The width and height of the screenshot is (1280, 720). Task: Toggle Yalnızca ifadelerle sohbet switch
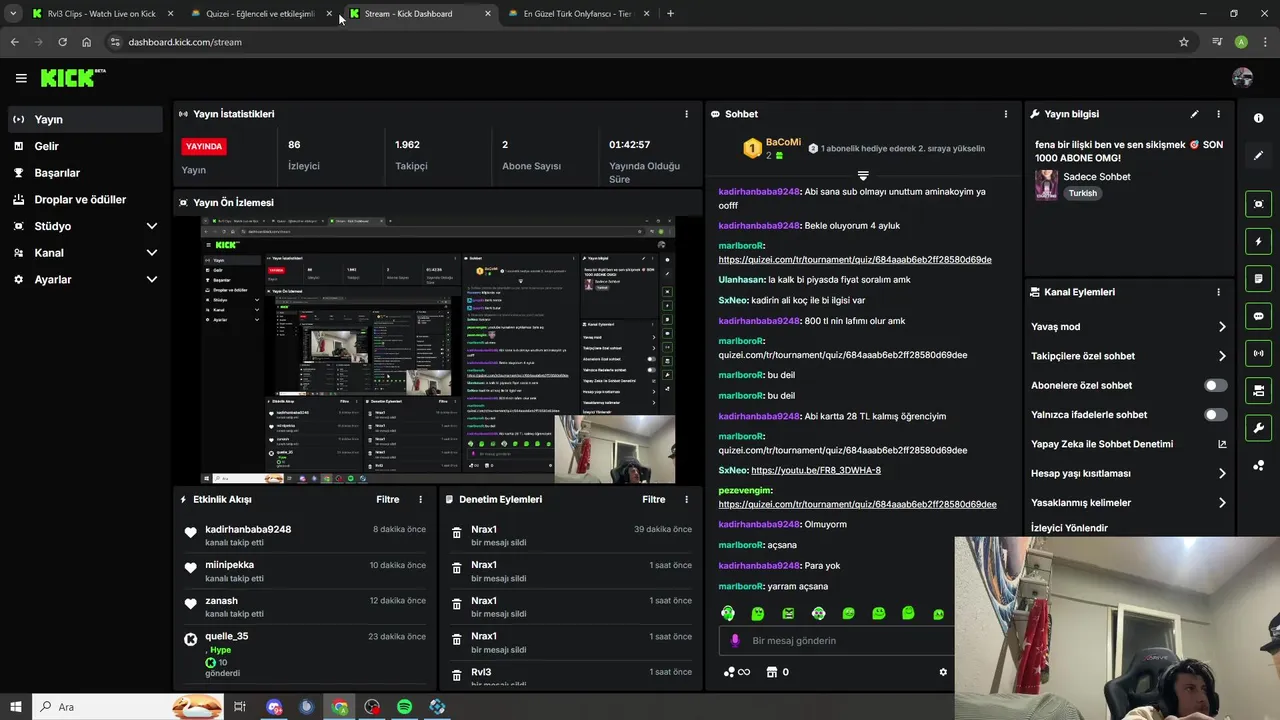(1216, 414)
